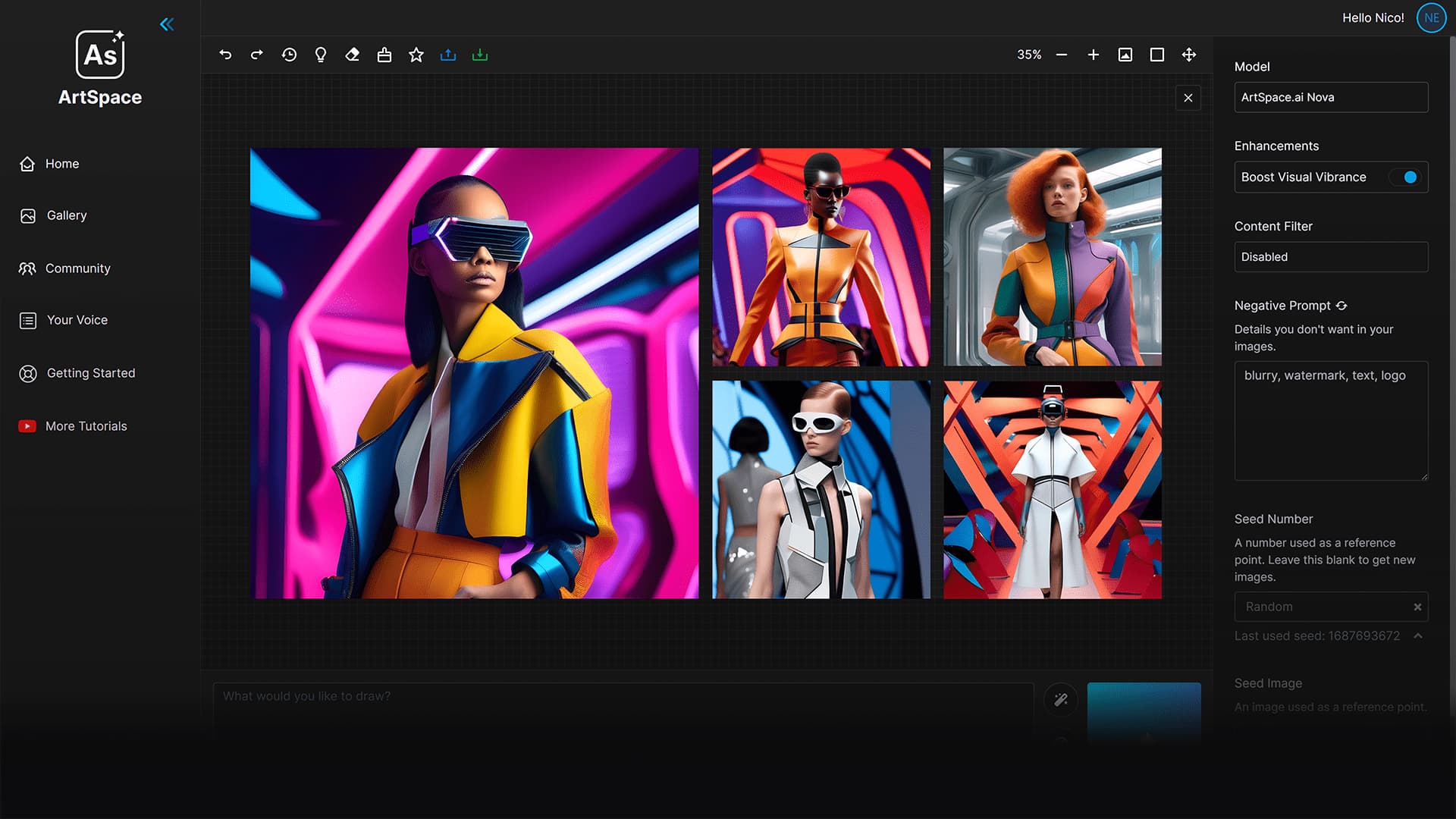This screenshot has height=819, width=1456.
Task: Click the zoom-in plus button
Action: click(1094, 55)
